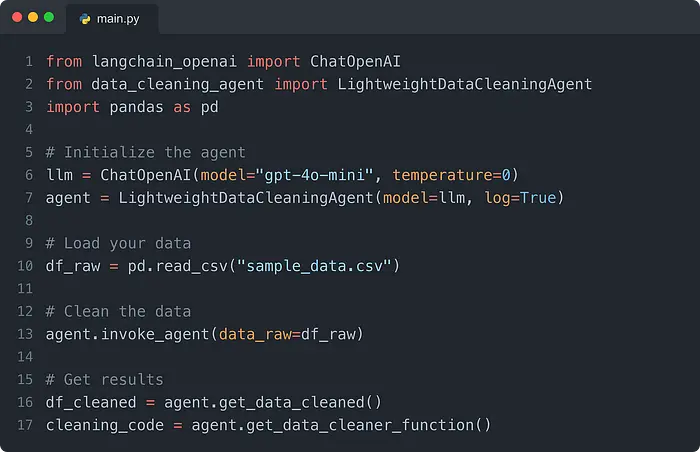Select the main.py tab

[x=110, y=17]
